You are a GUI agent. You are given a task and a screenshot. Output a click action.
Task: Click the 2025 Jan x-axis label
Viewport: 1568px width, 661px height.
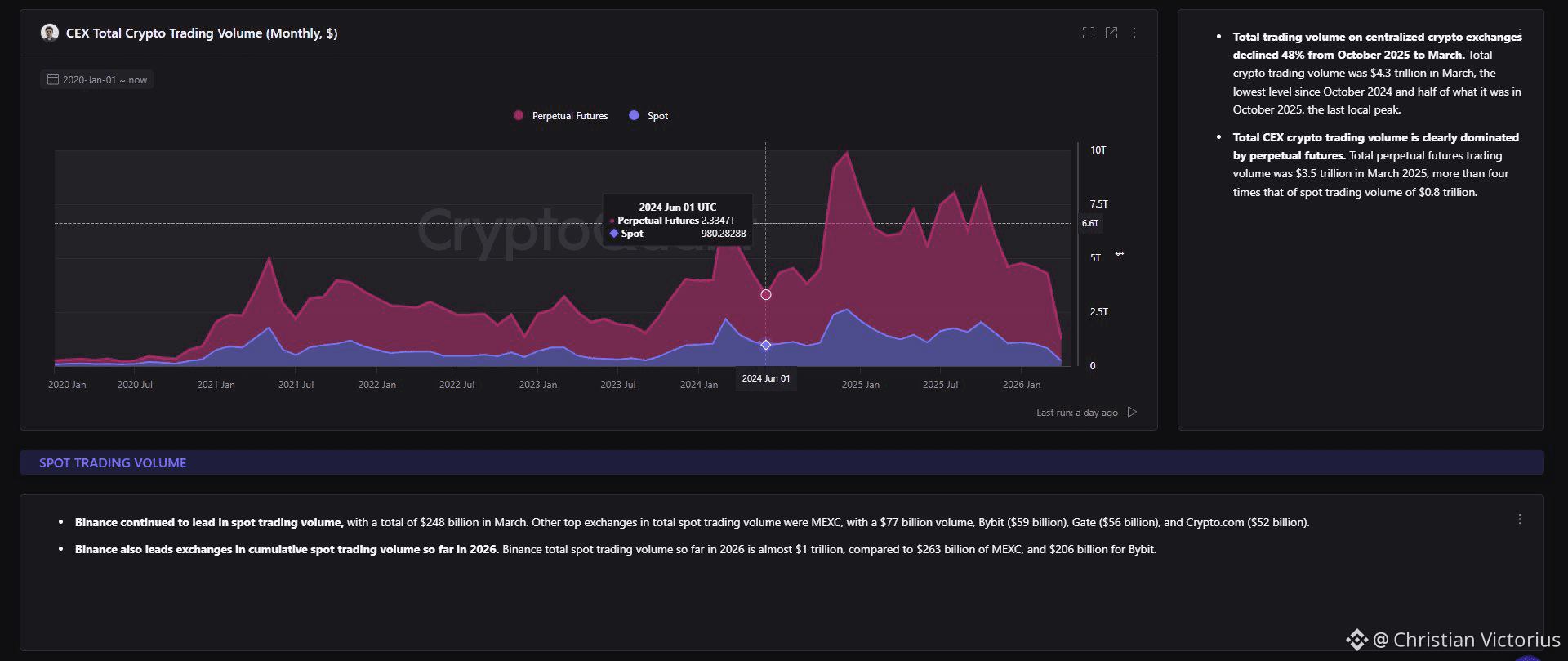point(861,385)
